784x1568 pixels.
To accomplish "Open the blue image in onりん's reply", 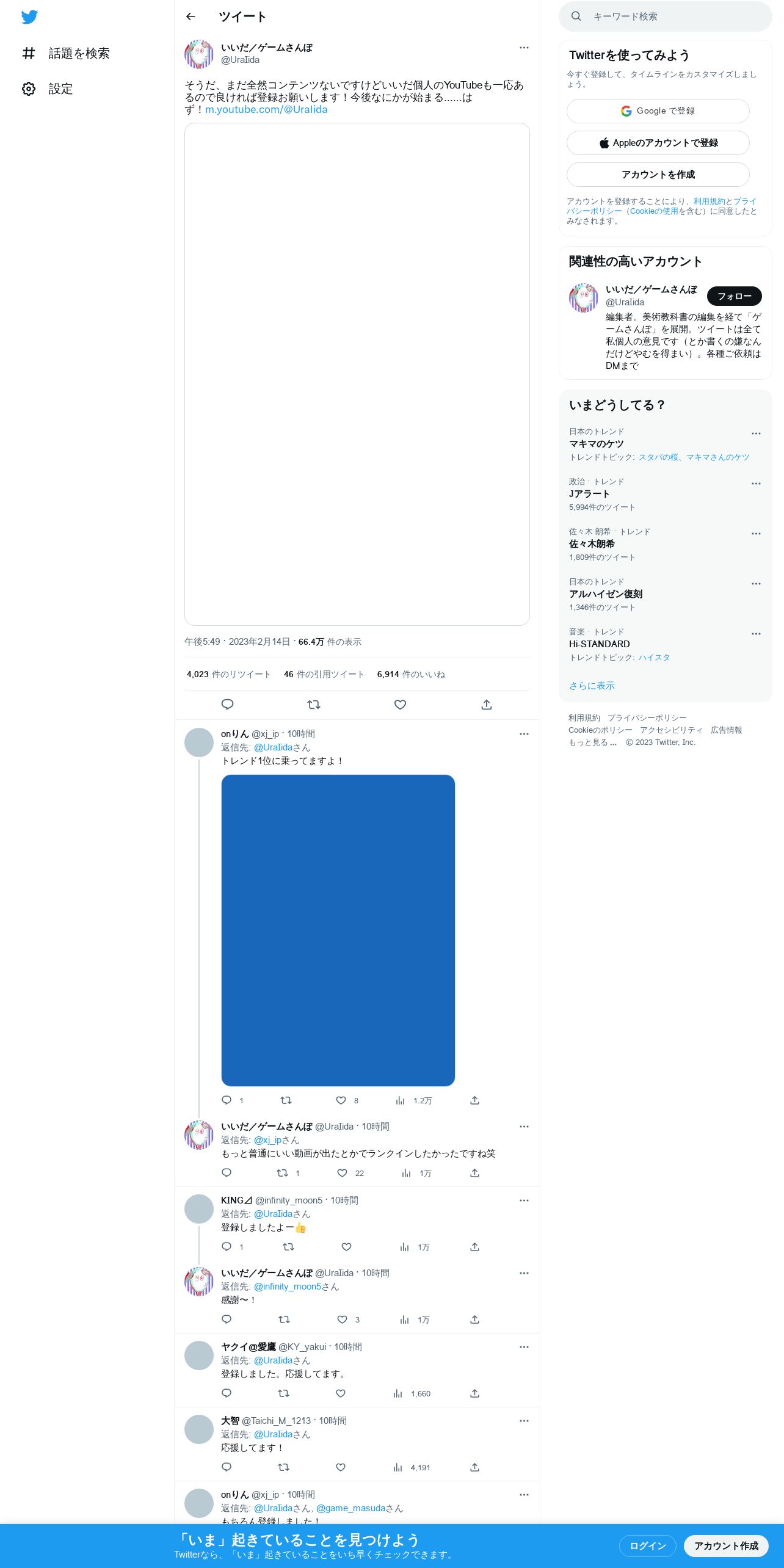I will click(338, 931).
